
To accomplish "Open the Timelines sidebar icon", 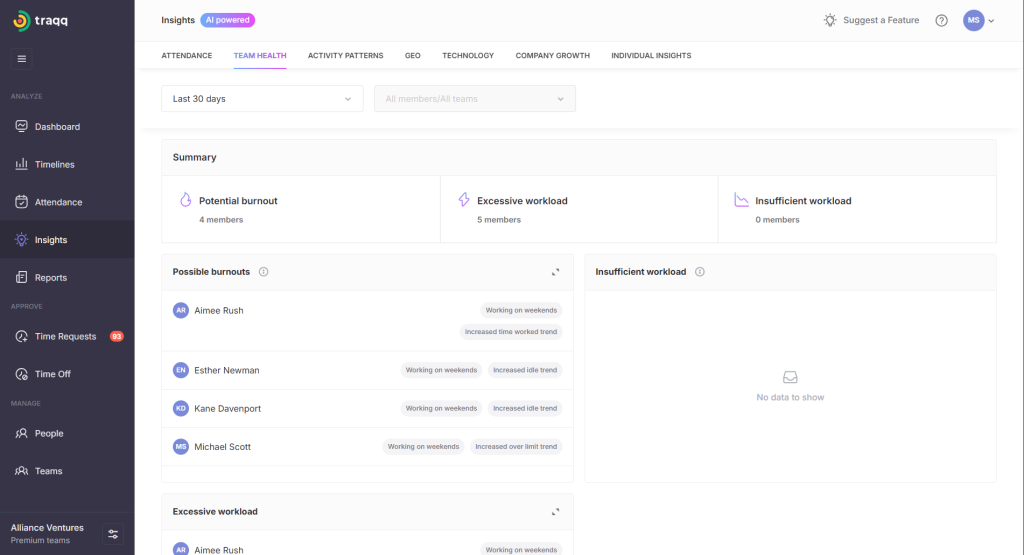I will [x=22, y=164].
